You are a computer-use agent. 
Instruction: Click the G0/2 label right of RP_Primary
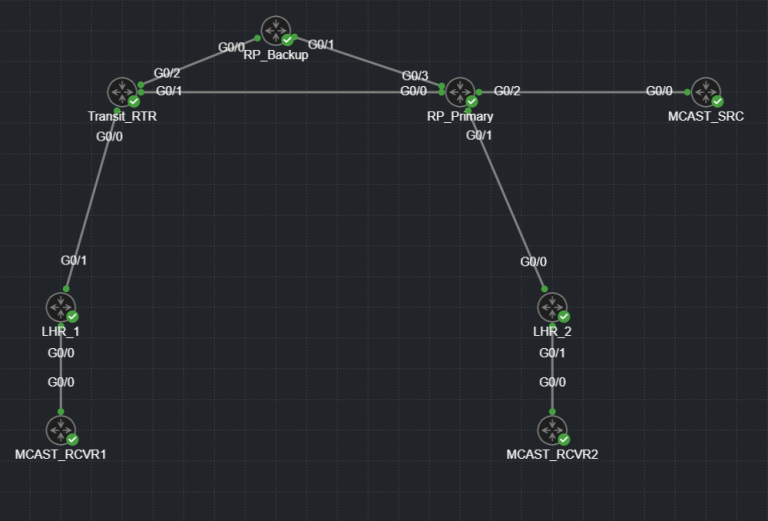[x=507, y=91]
